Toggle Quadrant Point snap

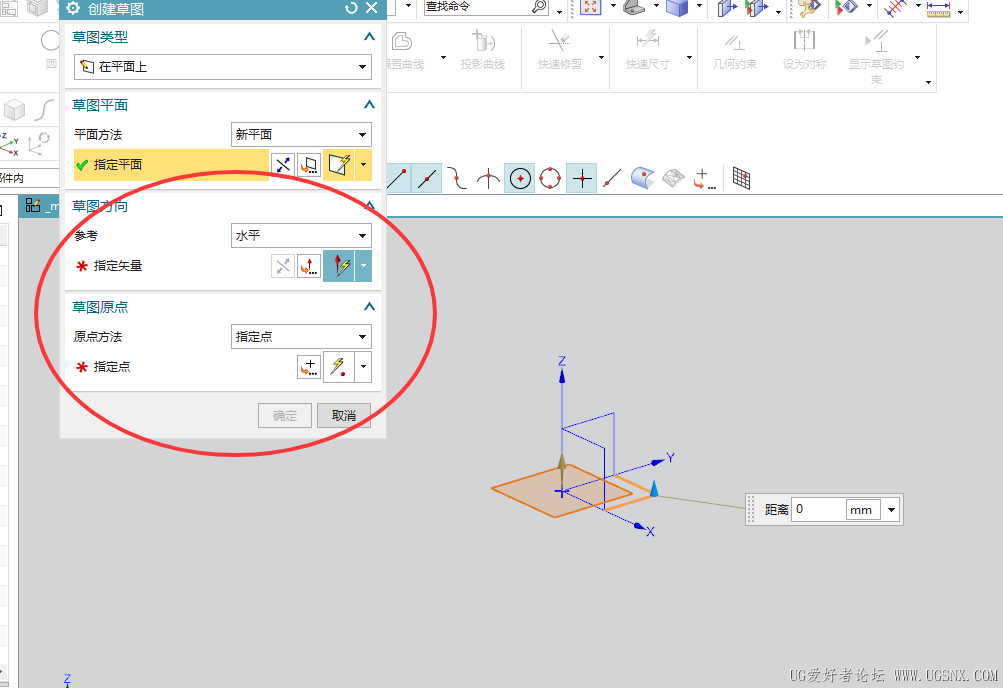pos(550,178)
